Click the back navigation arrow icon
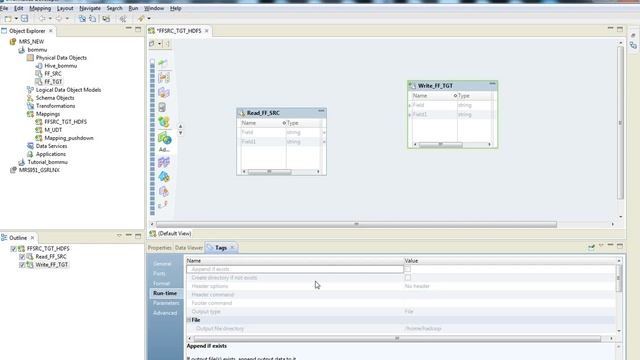This screenshot has height=360, width=640. (x=42, y=19)
